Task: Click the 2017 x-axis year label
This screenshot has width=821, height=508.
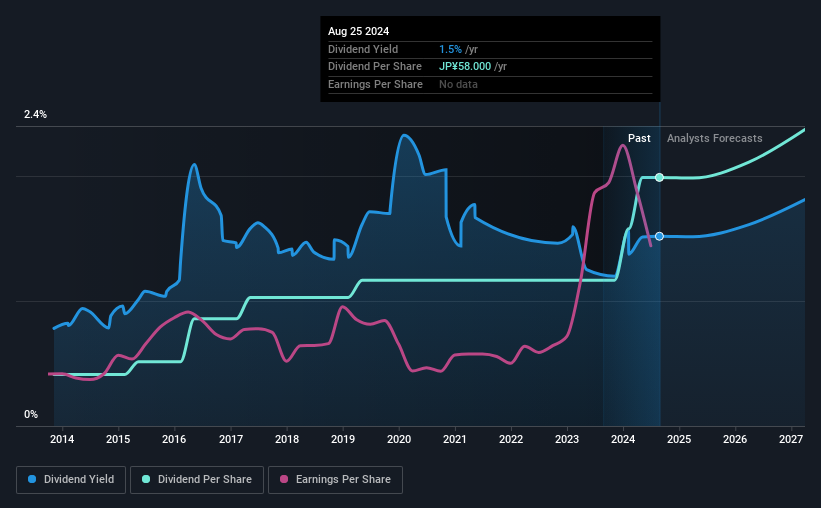Action: (230, 439)
